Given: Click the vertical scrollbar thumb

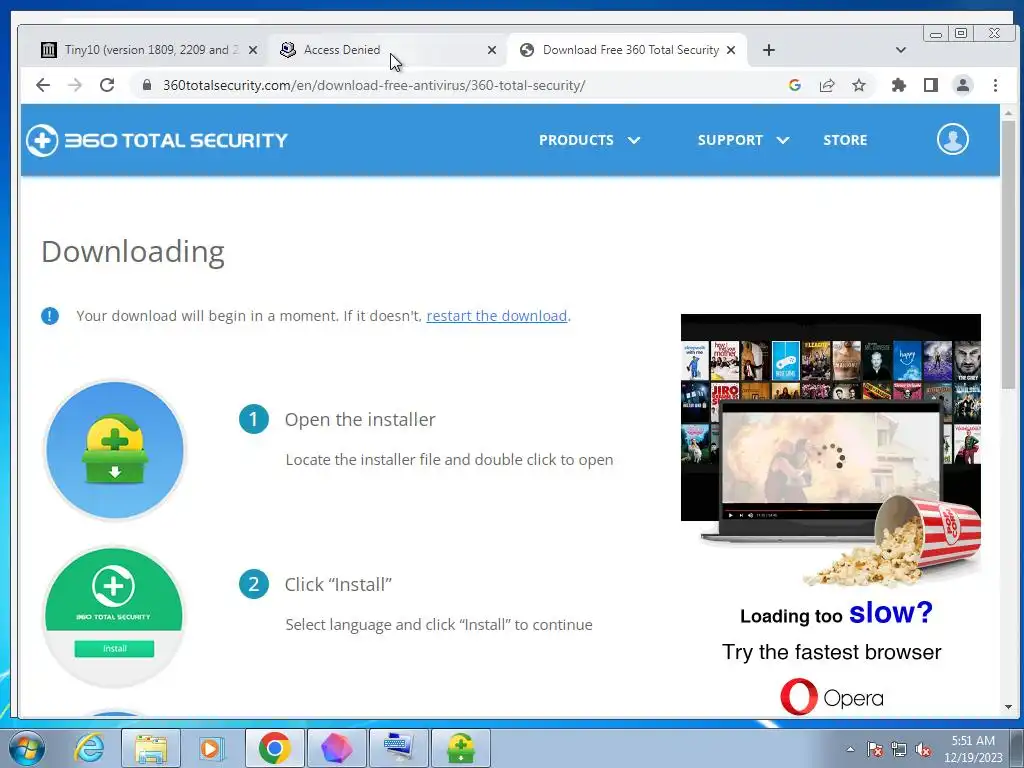Looking at the screenshot, I should click(1008, 255).
